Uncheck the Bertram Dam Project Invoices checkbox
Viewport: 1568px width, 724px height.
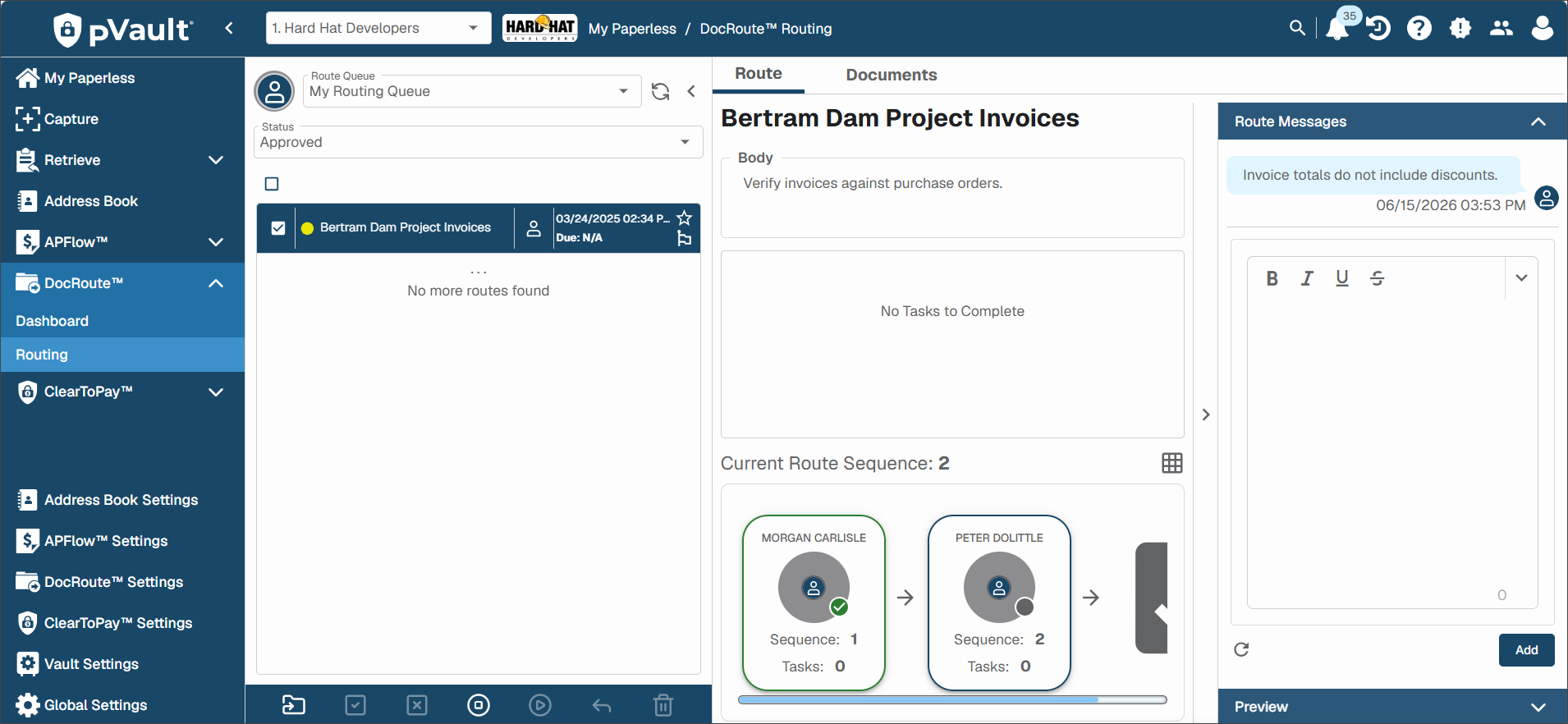click(x=278, y=228)
